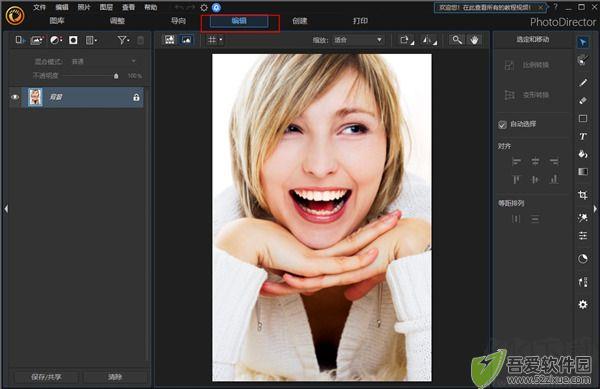Click the disabled delete layer trash icon
This screenshot has width=600, height=389.
140,40
